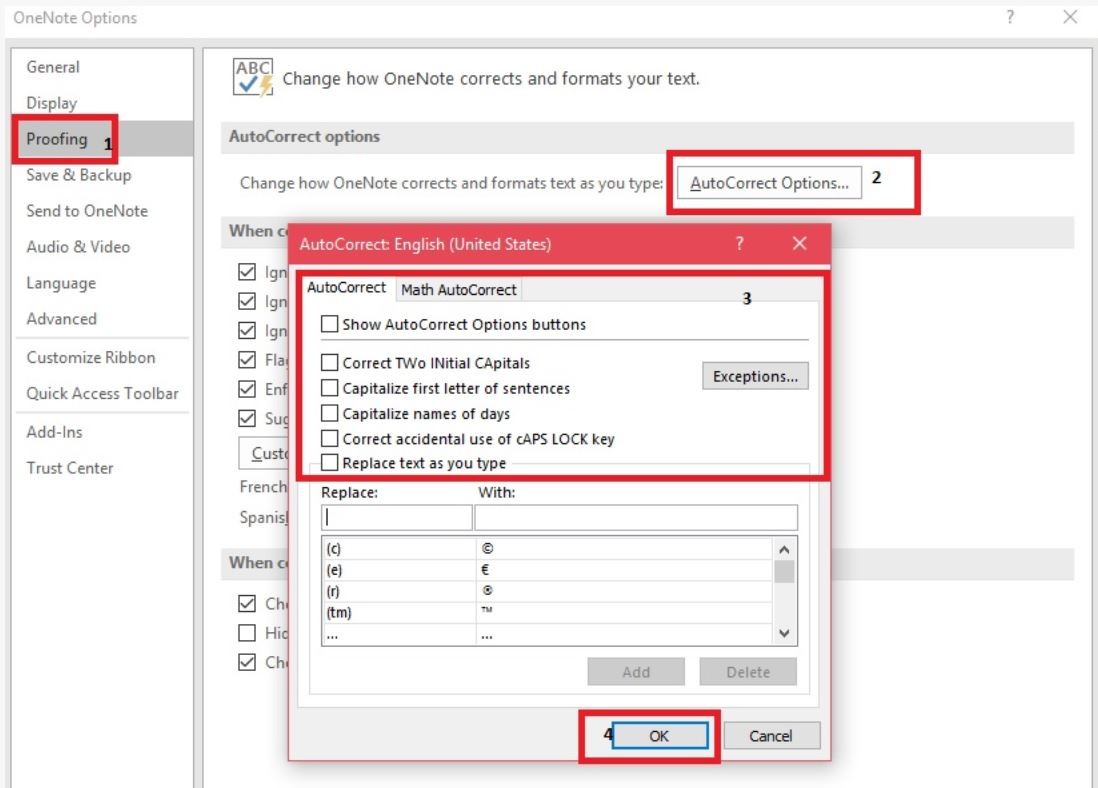Open help in the AutoCorrect dialog
1098x788 pixels.
[x=739, y=243]
